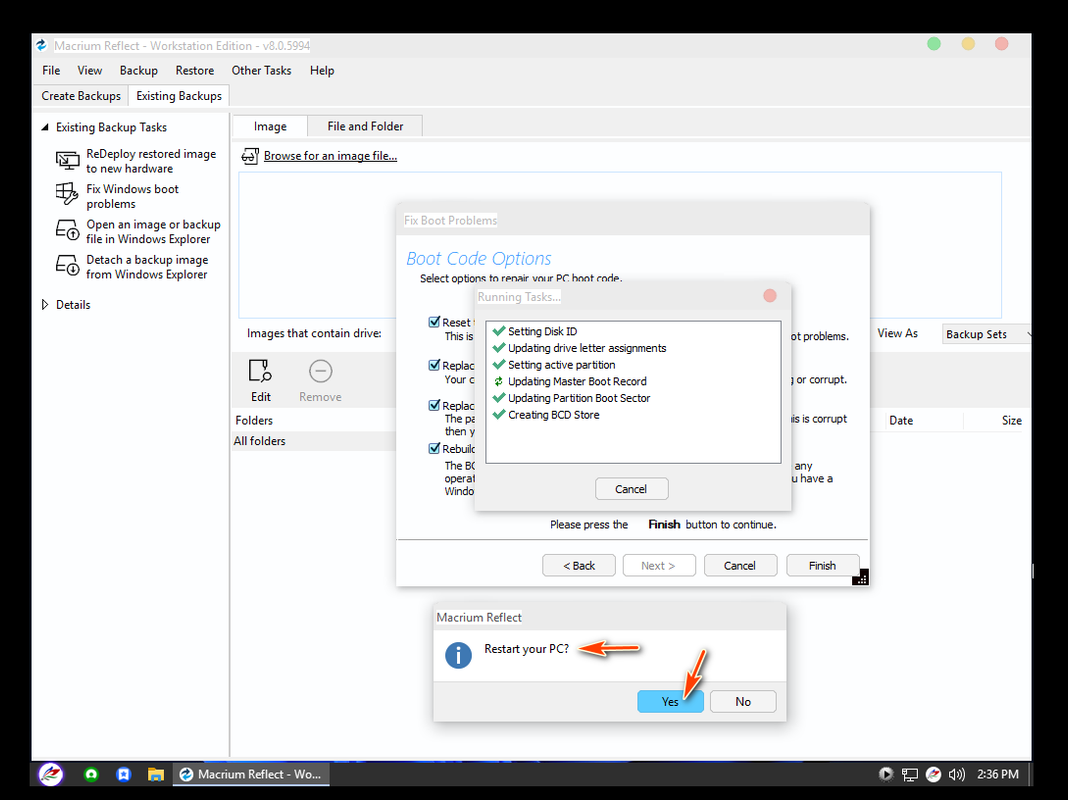Viewport: 1068px width, 800px height.
Task: Click the Open image in Explorer icon
Action: tap(67, 230)
